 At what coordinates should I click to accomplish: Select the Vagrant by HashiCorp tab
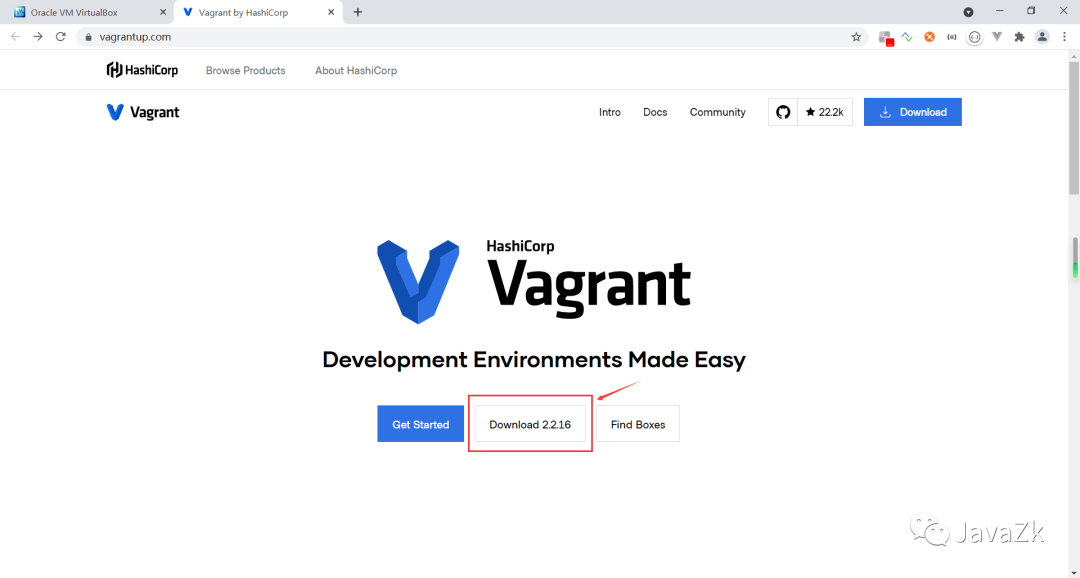pyautogui.click(x=258, y=12)
